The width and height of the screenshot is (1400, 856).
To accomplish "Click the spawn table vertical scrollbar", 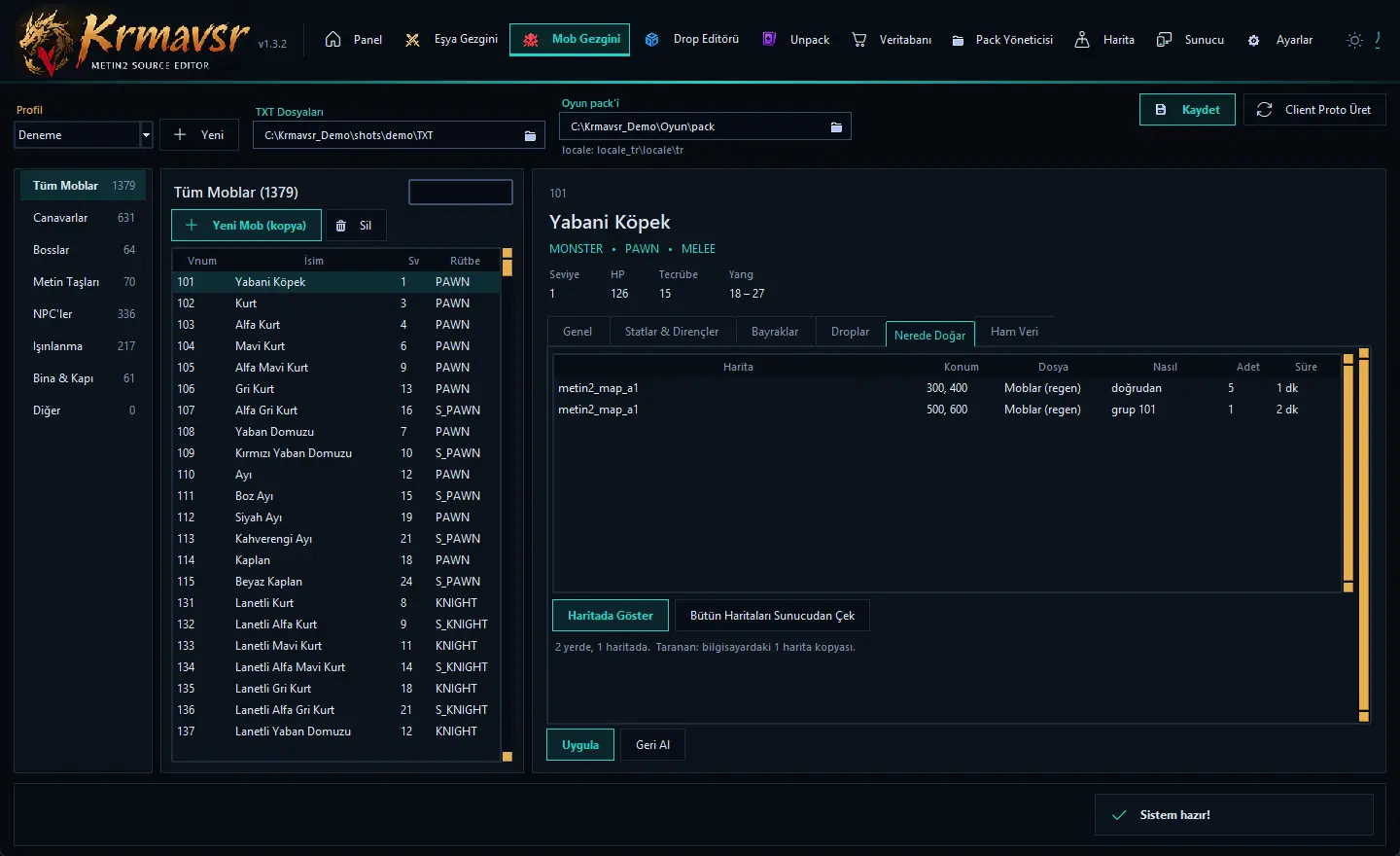I will [x=1348, y=473].
